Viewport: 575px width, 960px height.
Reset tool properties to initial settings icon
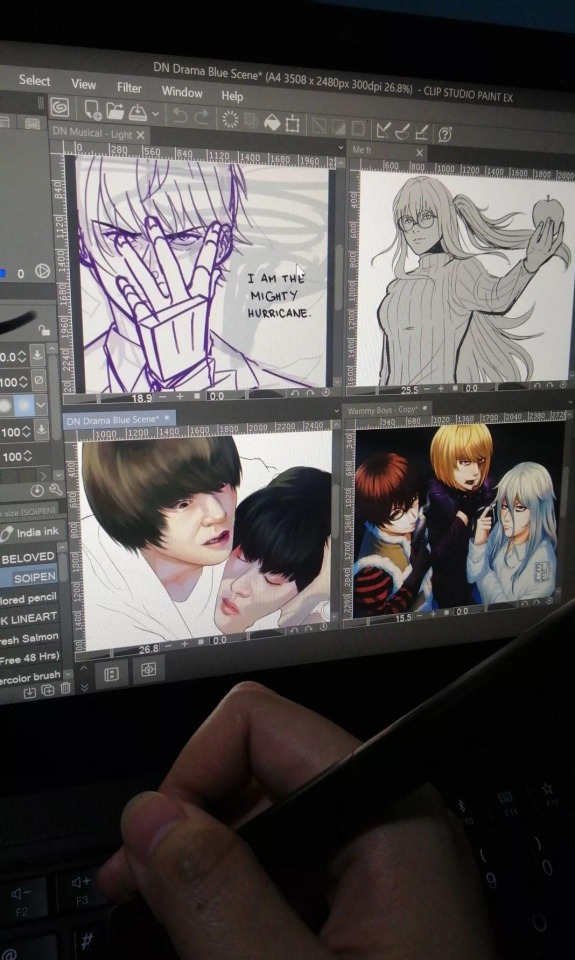click(x=37, y=490)
